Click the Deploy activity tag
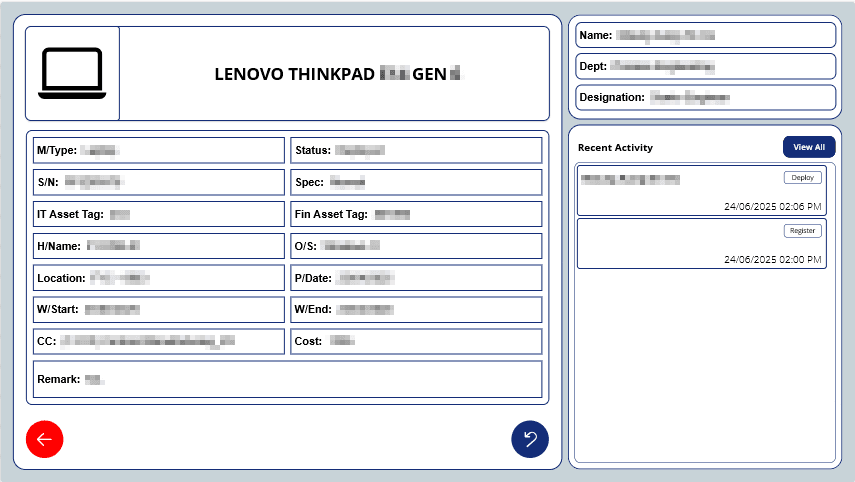This screenshot has height=482, width=855. point(802,177)
